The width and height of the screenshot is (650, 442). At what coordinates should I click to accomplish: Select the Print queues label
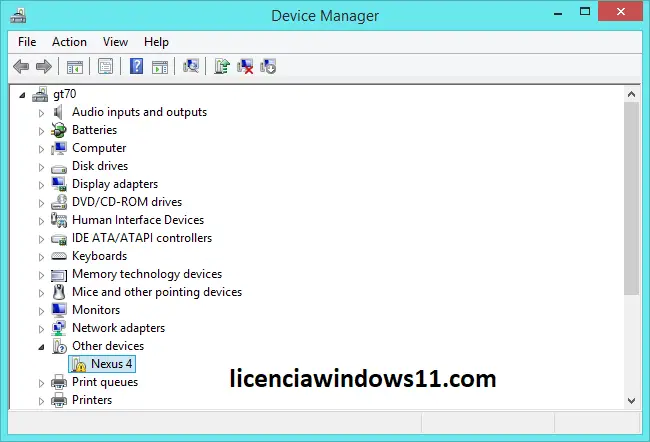click(105, 382)
